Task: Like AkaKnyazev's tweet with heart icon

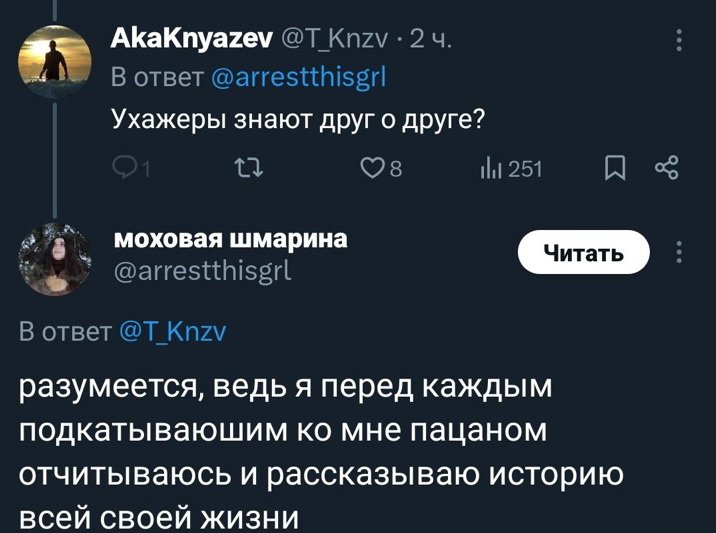Action: [372, 169]
